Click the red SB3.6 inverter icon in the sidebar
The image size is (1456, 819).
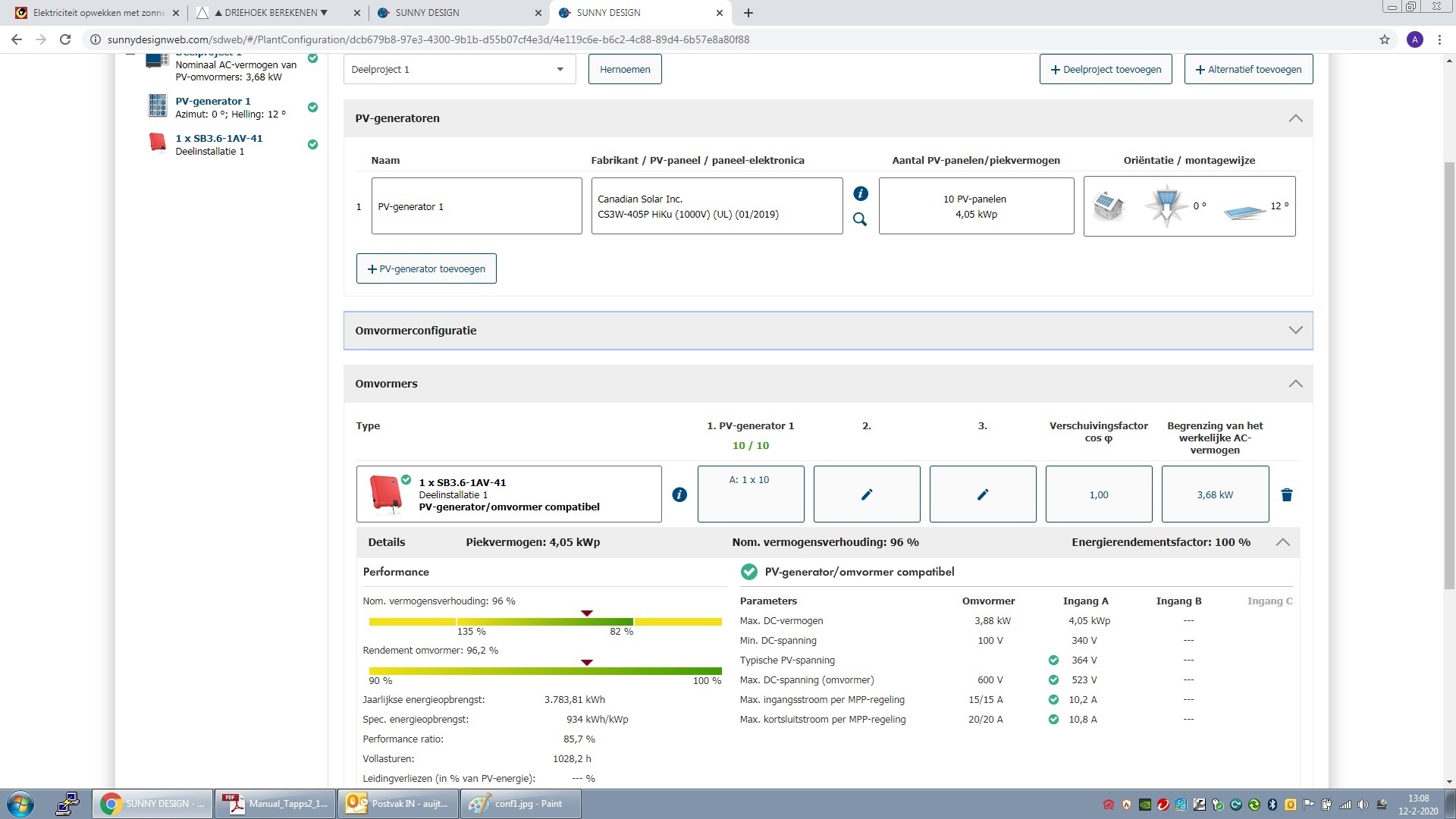[158, 143]
